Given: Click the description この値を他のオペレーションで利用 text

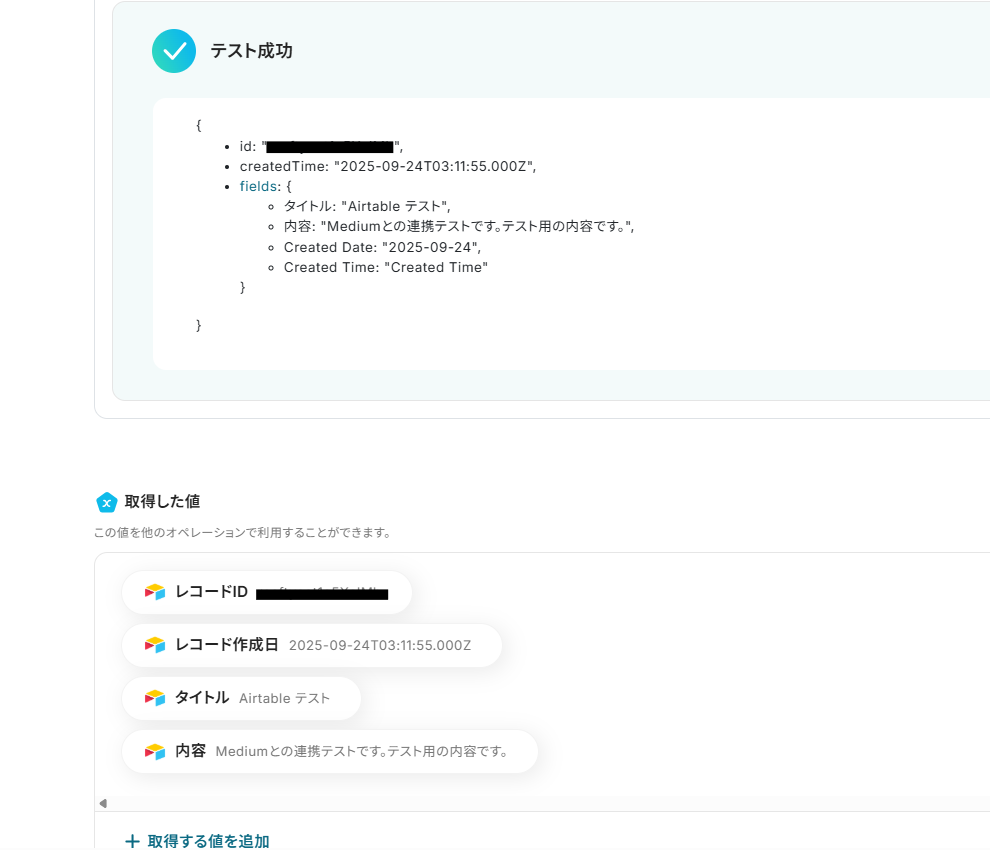Looking at the screenshot, I should [242, 532].
